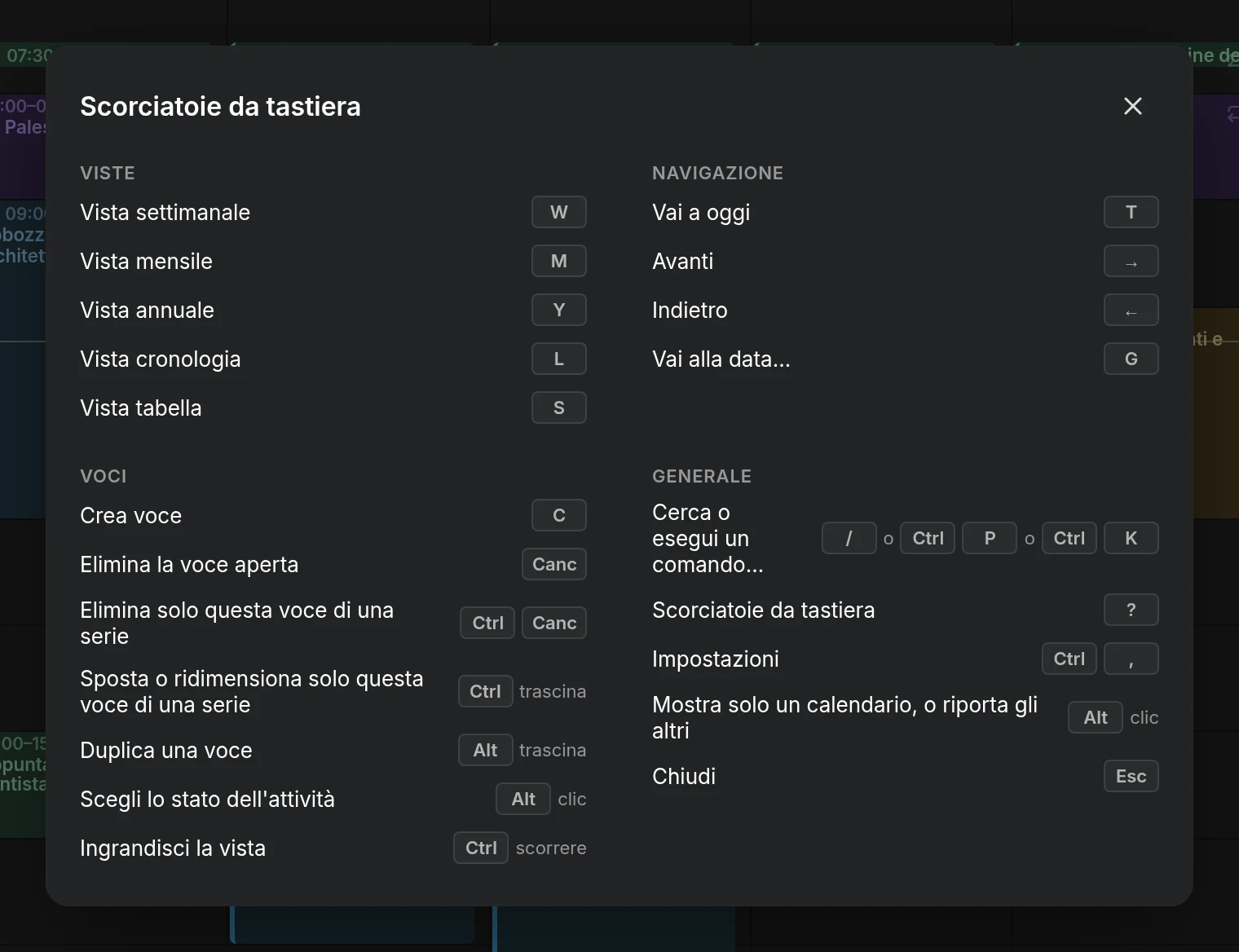Screen dimensions: 1239x952
Task: Select the 'Vista tabella' label
Action: [x=140, y=408]
